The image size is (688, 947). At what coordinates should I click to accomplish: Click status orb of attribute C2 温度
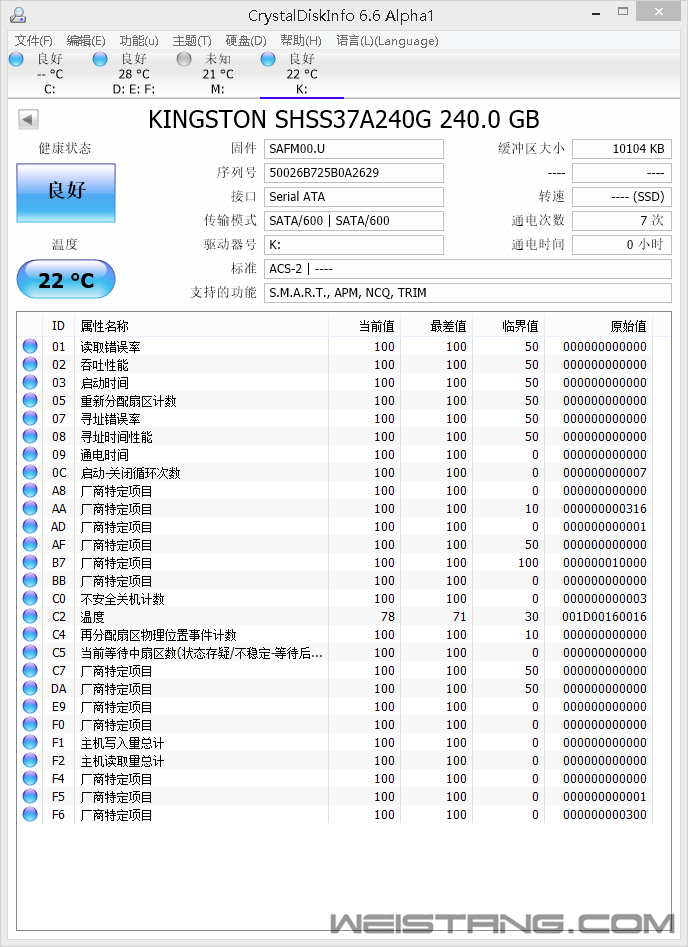[x=30, y=616]
